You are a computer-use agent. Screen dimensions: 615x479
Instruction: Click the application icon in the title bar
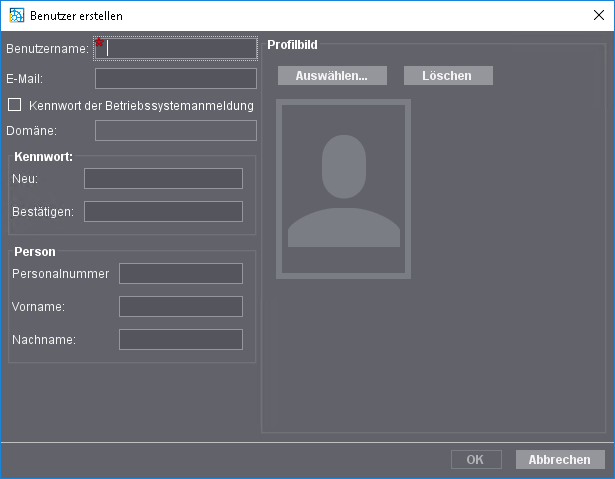click(x=14, y=15)
